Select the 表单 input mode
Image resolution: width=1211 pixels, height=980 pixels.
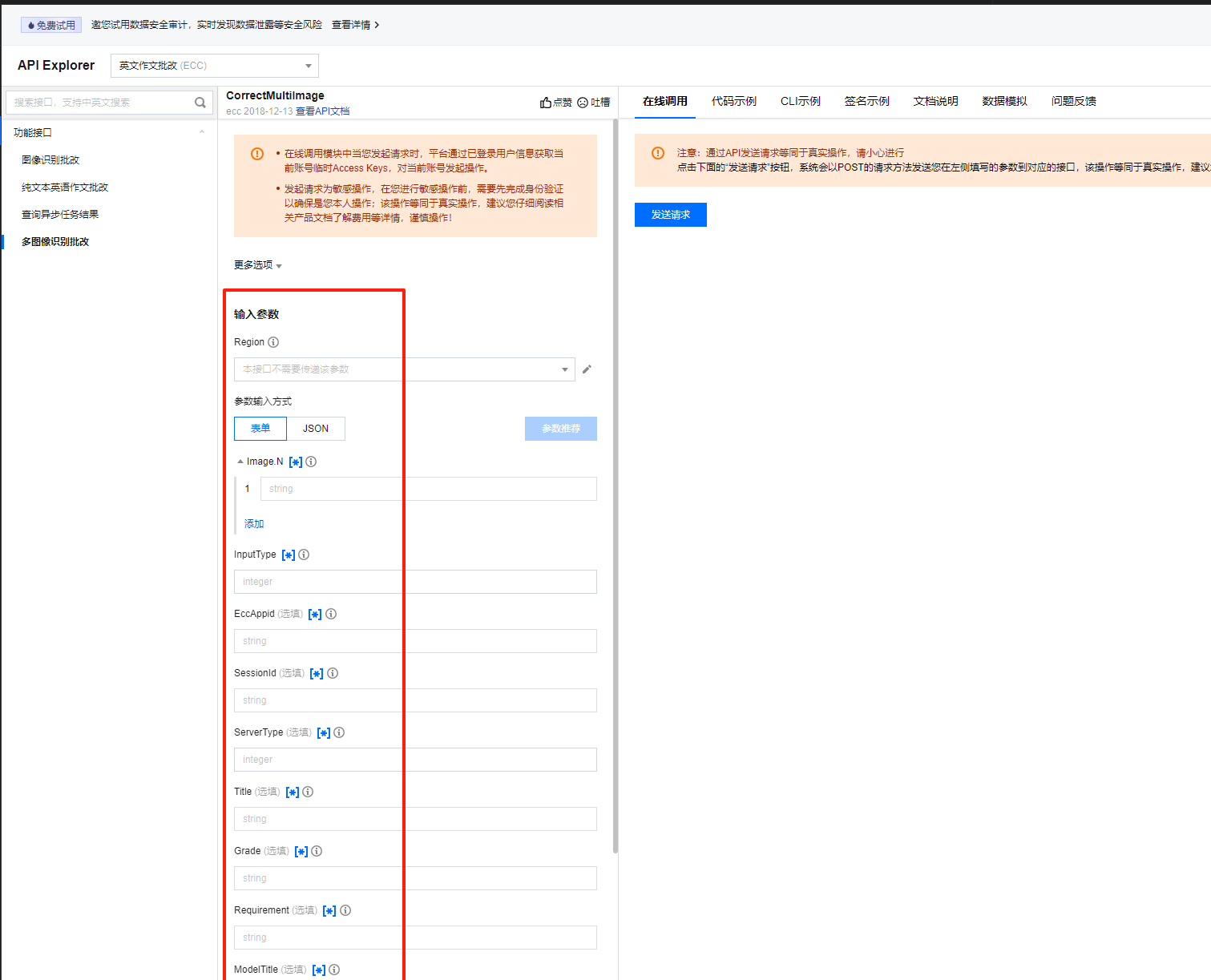click(260, 429)
